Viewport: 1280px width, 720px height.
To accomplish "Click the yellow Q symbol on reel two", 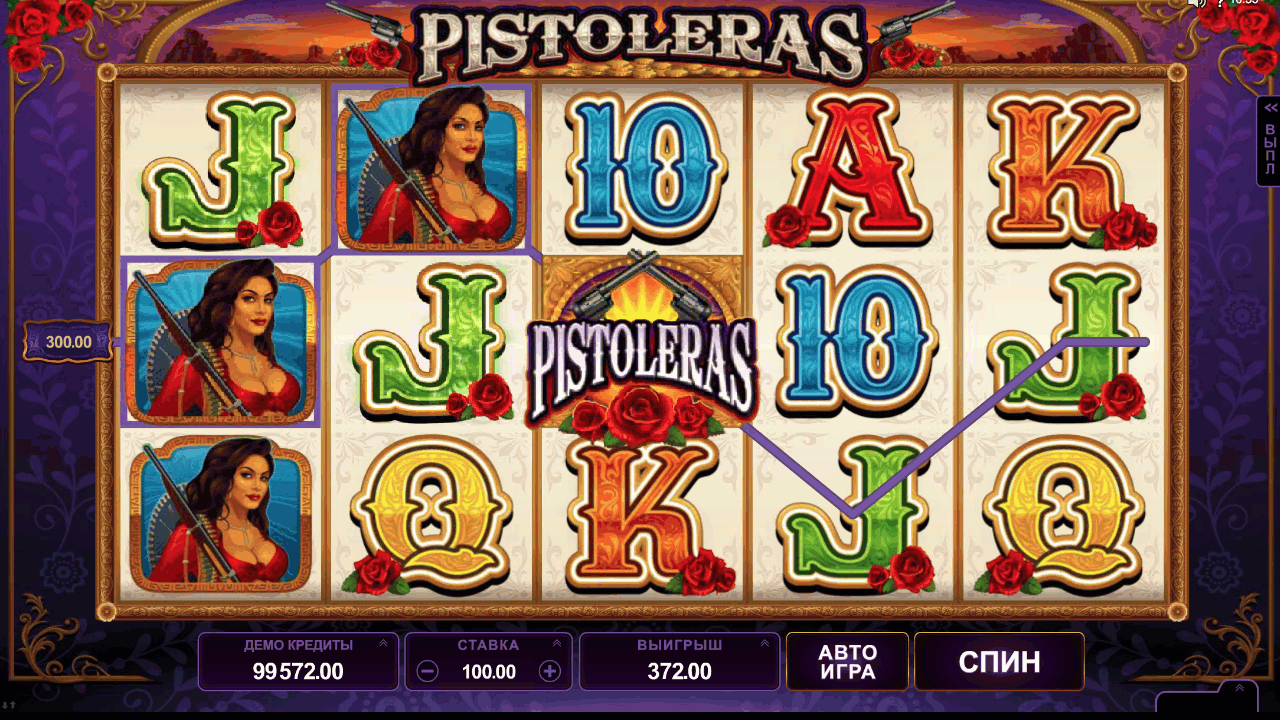I will 431,515.
